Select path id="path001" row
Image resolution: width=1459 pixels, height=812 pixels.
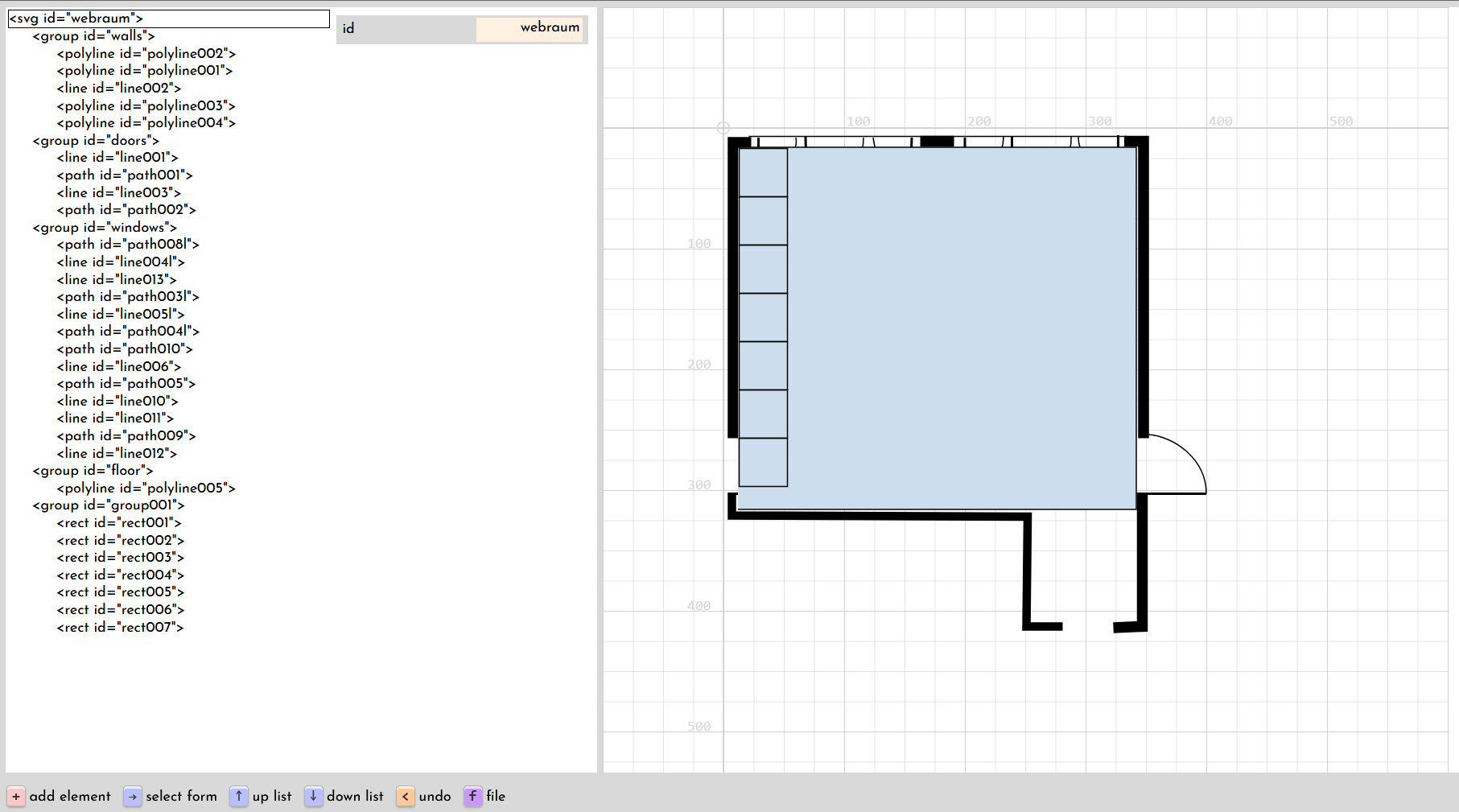pos(125,175)
